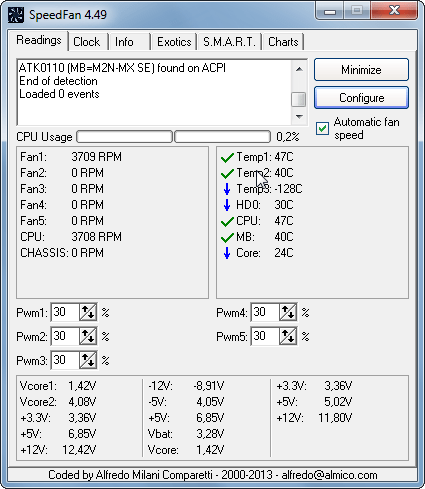
Task: Click the SpeedFan app icon in title bar
Action: tap(16, 15)
